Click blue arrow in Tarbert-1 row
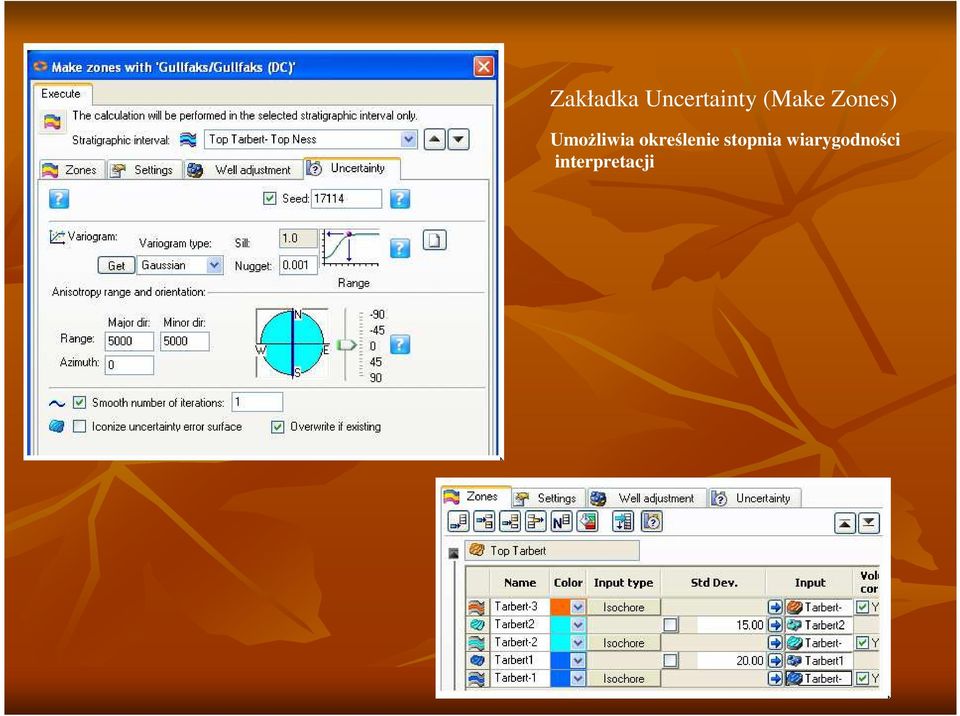The image size is (960, 716). click(775, 678)
